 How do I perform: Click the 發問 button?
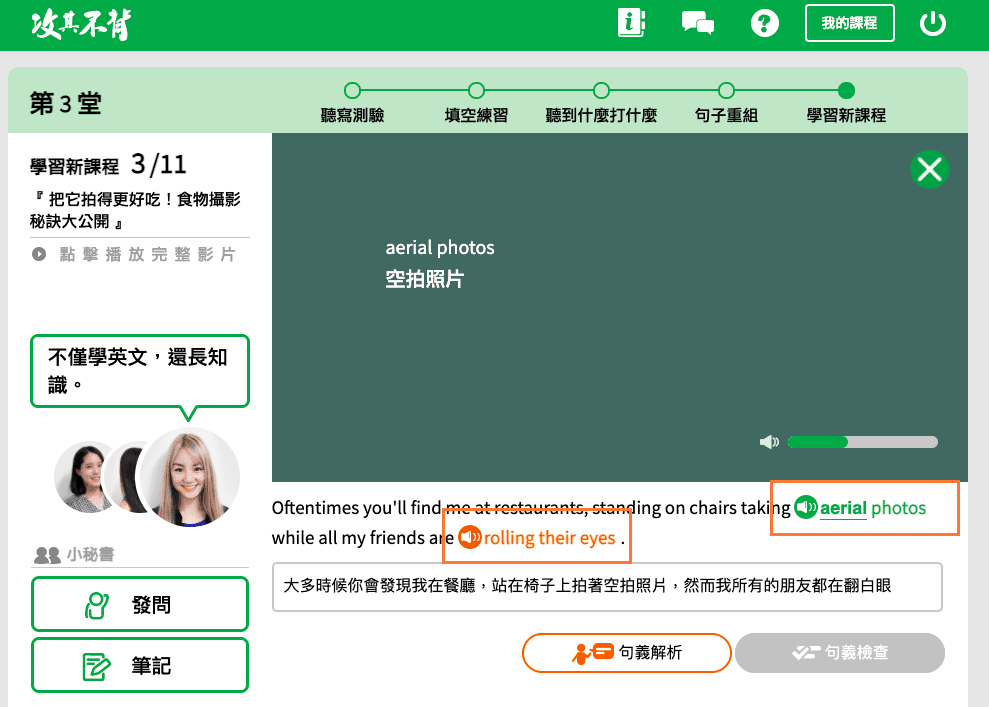[x=139, y=604]
